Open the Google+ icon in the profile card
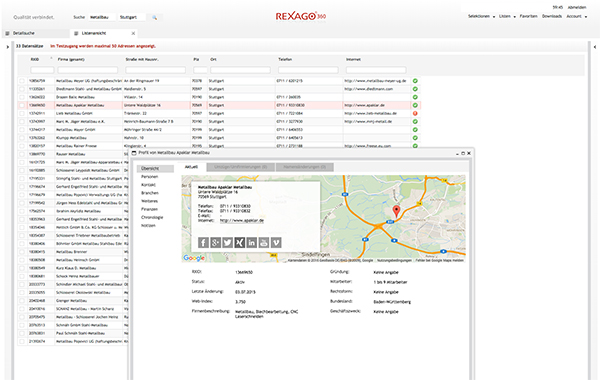Screen dimensions: 600x380 (x=215, y=243)
